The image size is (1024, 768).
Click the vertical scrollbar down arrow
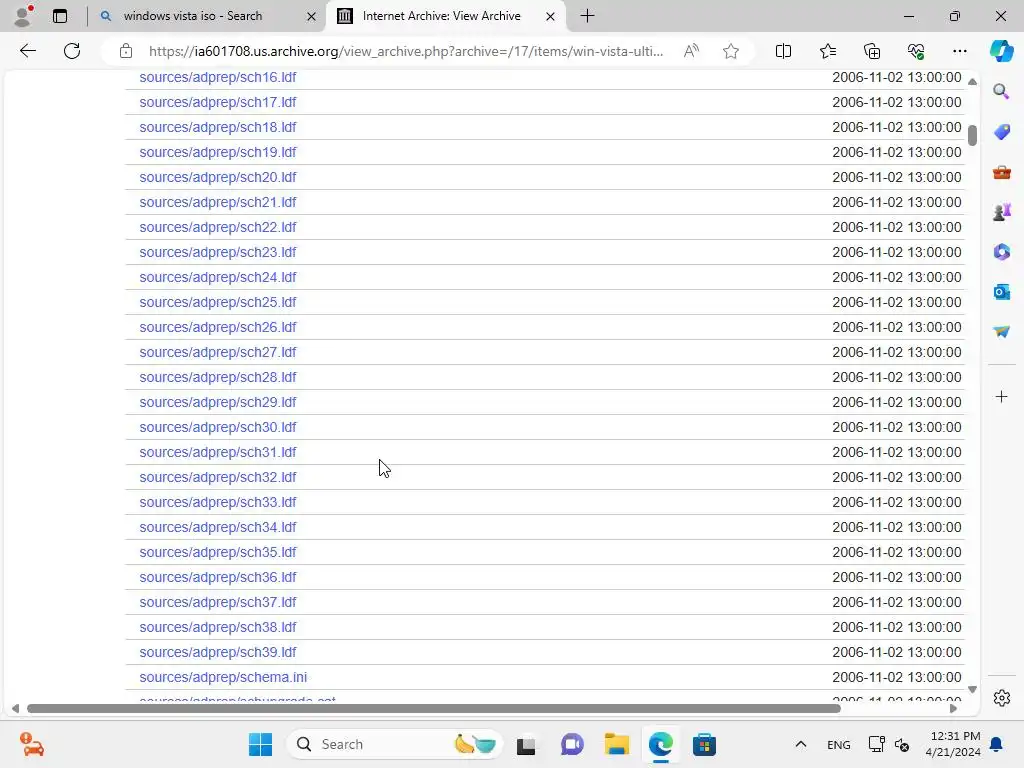pyautogui.click(x=972, y=690)
